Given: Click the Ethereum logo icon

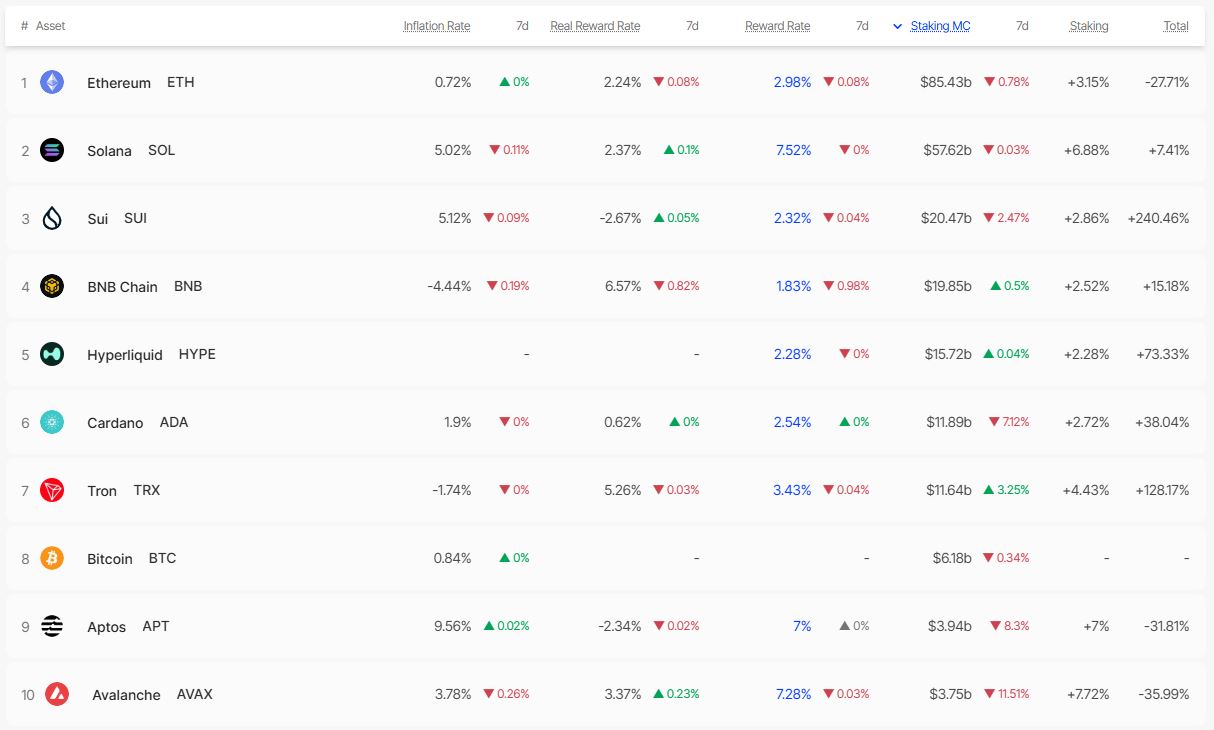Looking at the screenshot, I should pyautogui.click(x=52, y=82).
